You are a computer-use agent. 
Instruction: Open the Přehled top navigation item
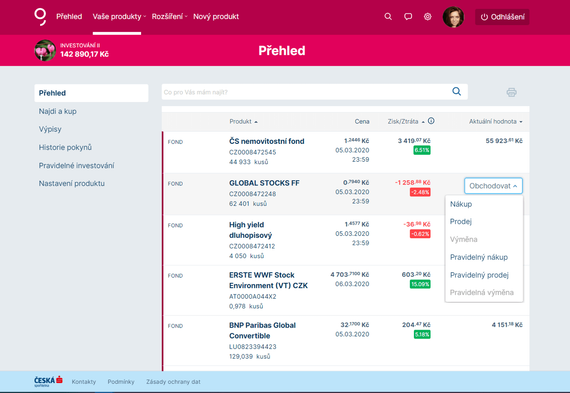pyautogui.click(x=69, y=17)
